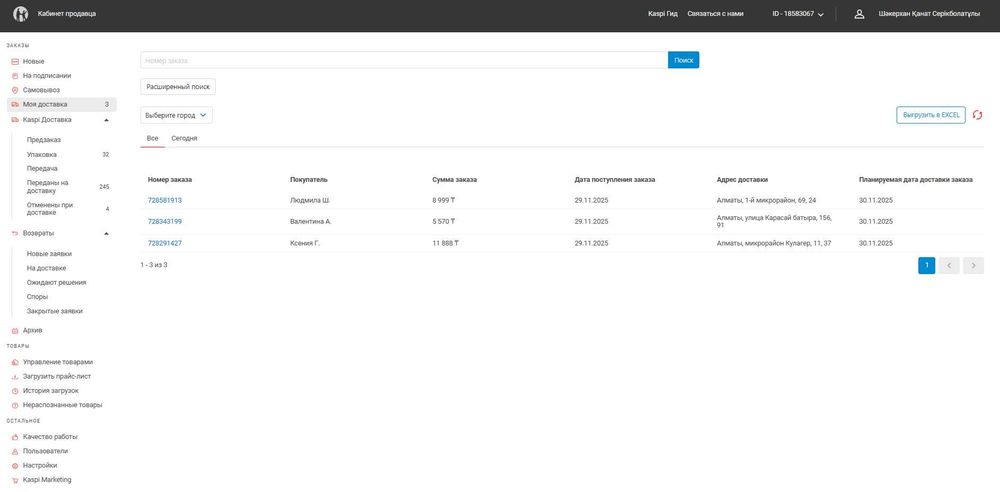Image resolution: width=1000 pixels, height=492 pixels.
Task: Click the previous page arrow
Action: click(949, 265)
